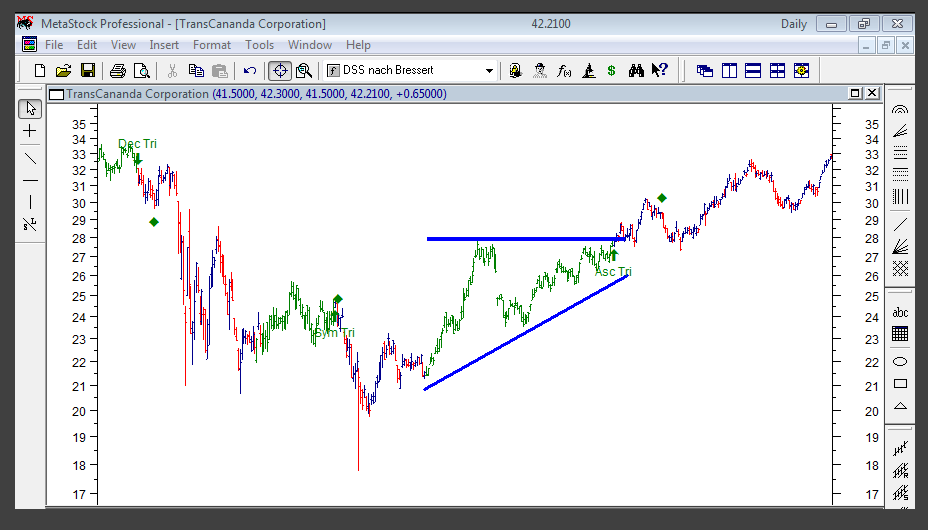This screenshot has width=928, height=530.
Task: Click the Copy icon
Action: (x=196, y=71)
